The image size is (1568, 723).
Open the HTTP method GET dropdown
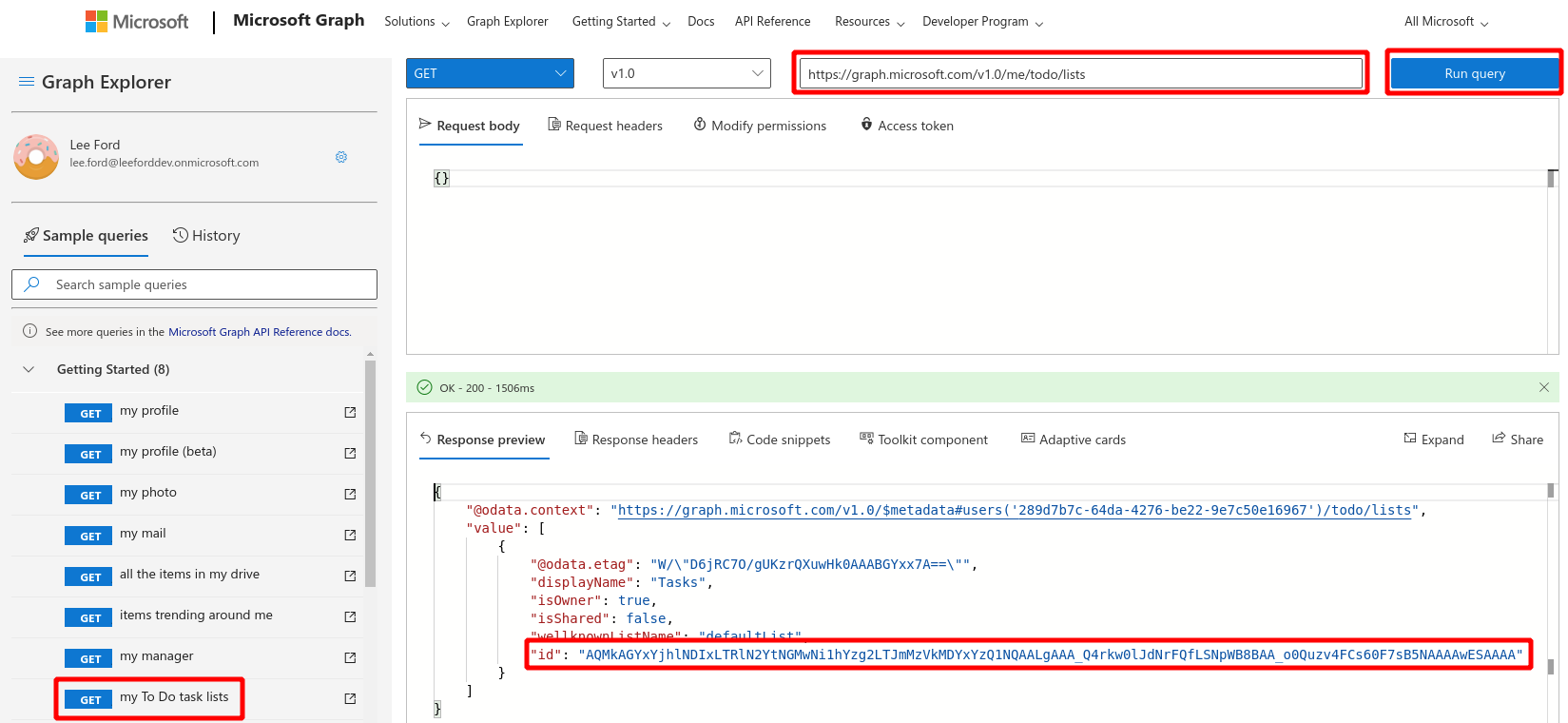tap(490, 73)
